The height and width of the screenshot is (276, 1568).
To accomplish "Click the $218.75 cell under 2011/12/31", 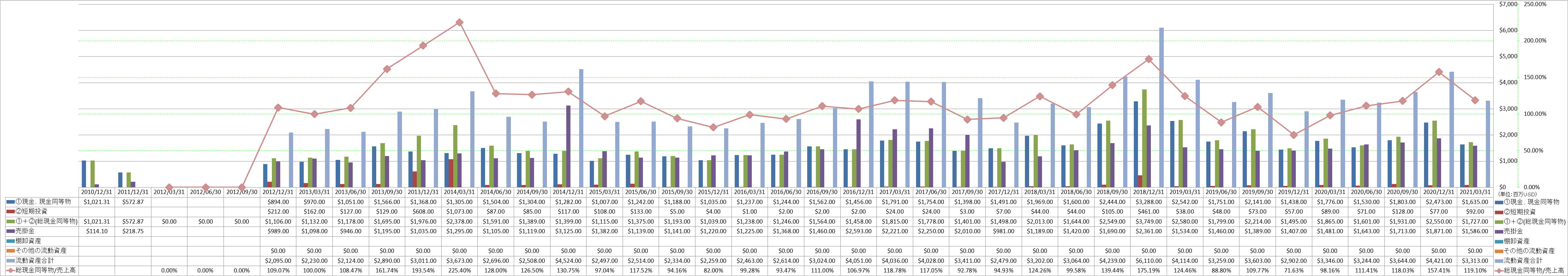I will (x=132, y=231).
